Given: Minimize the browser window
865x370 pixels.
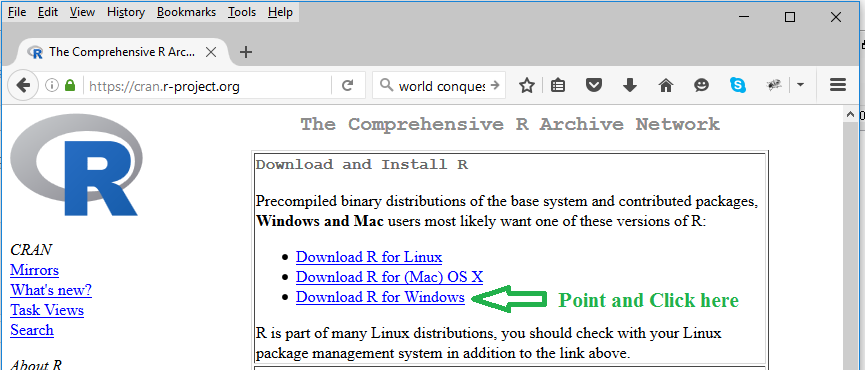Looking at the screenshot, I should pos(744,17).
